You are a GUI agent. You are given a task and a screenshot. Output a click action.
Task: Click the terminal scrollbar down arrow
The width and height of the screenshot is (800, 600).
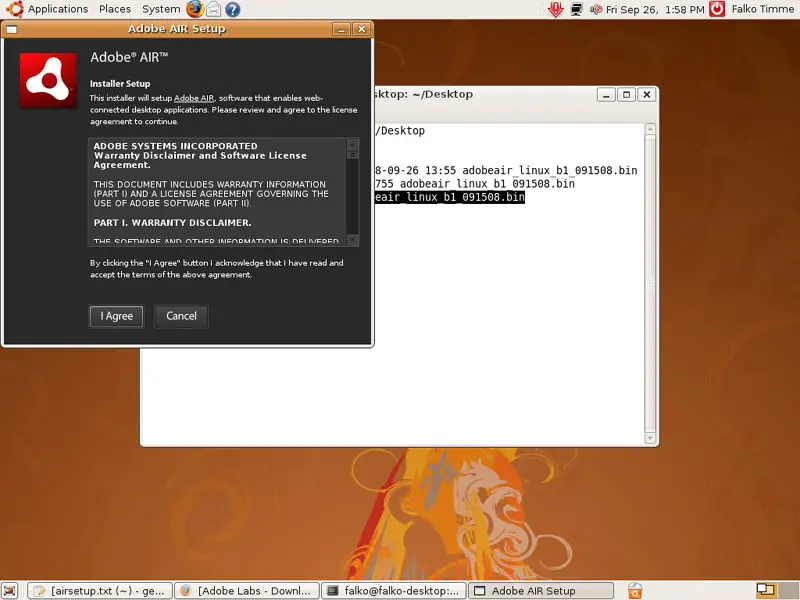click(650, 438)
